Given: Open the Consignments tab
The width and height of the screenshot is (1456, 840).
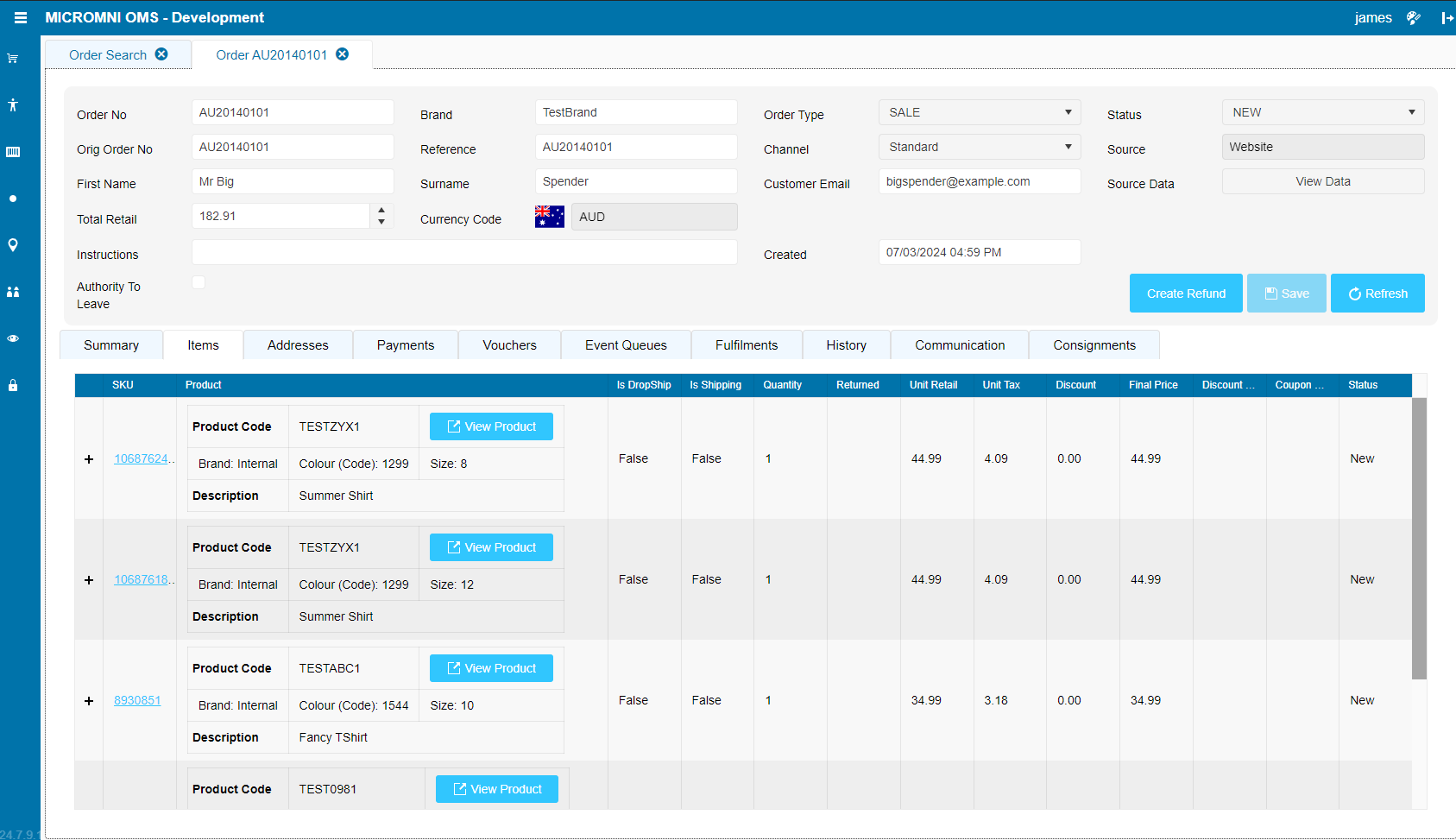Looking at the screenshot, I should point(1094,345).
